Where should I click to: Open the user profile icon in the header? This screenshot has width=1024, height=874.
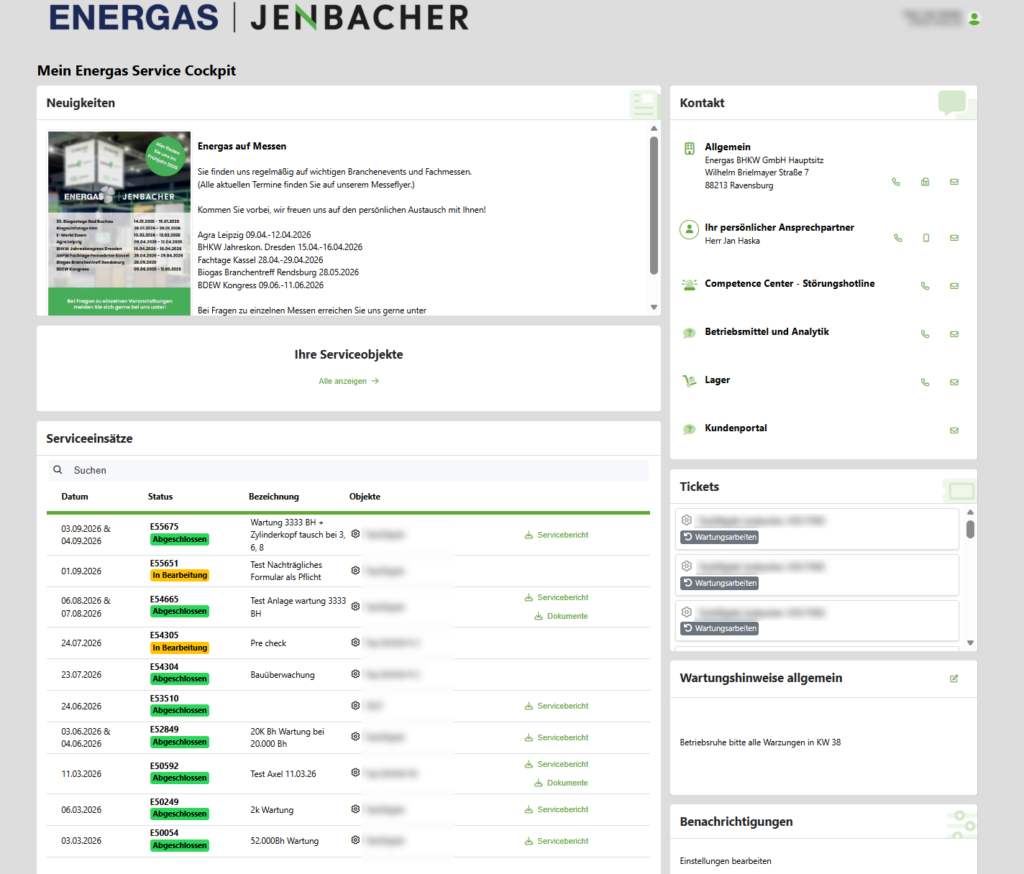974,19
